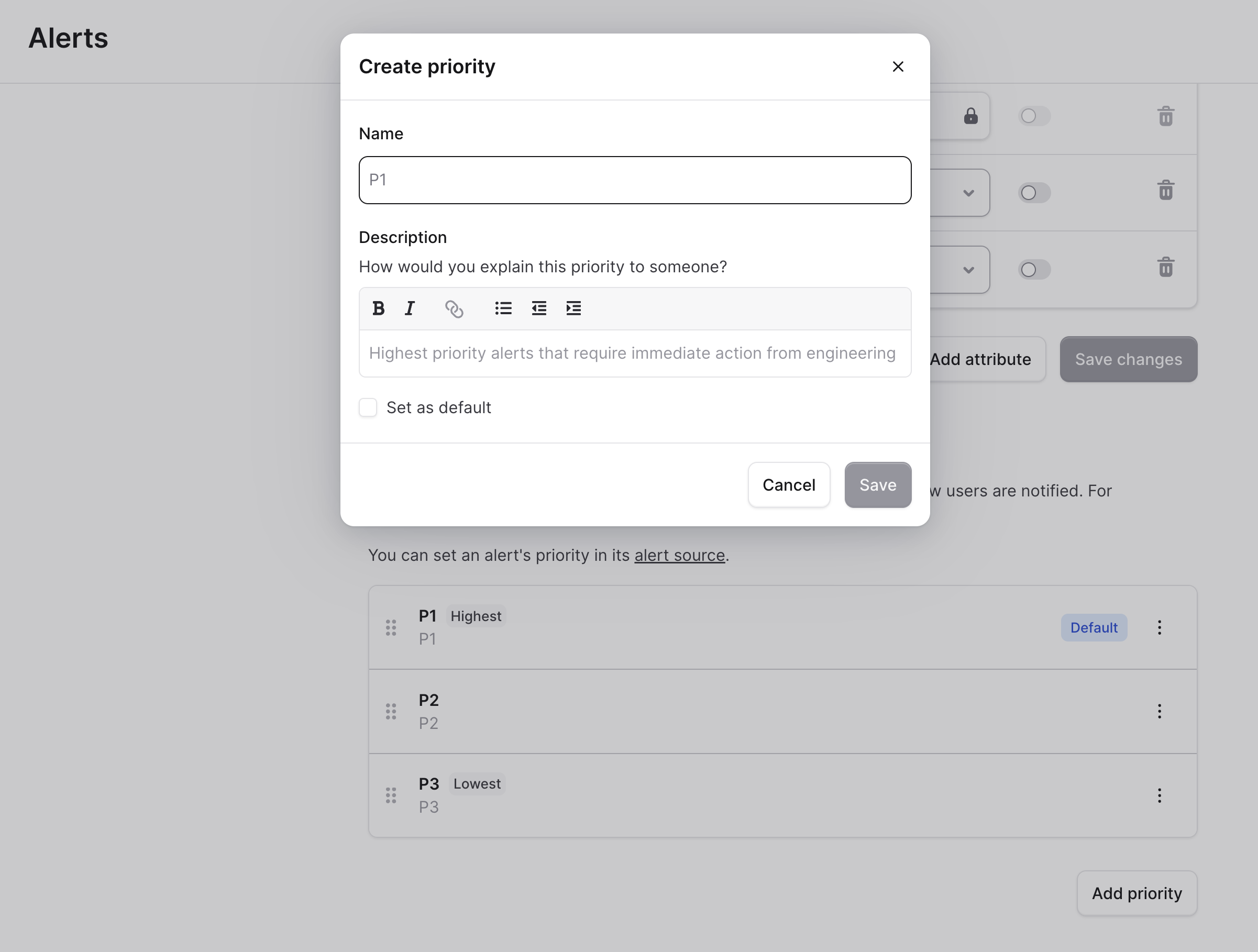Focus the priority Name input field
Viewport: 1258px width, 952px height.
[x=635, y=180]
